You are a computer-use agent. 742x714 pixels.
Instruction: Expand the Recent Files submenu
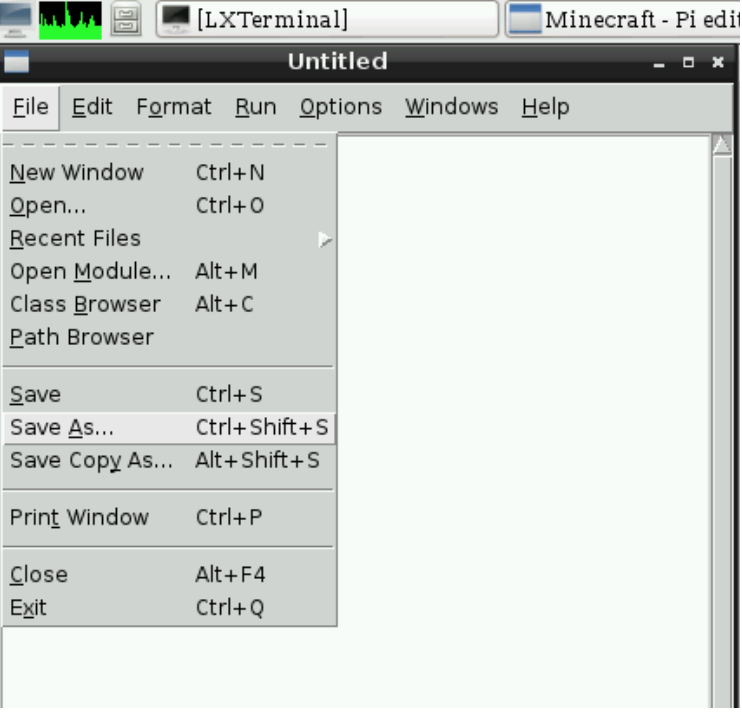pos(169,238)
